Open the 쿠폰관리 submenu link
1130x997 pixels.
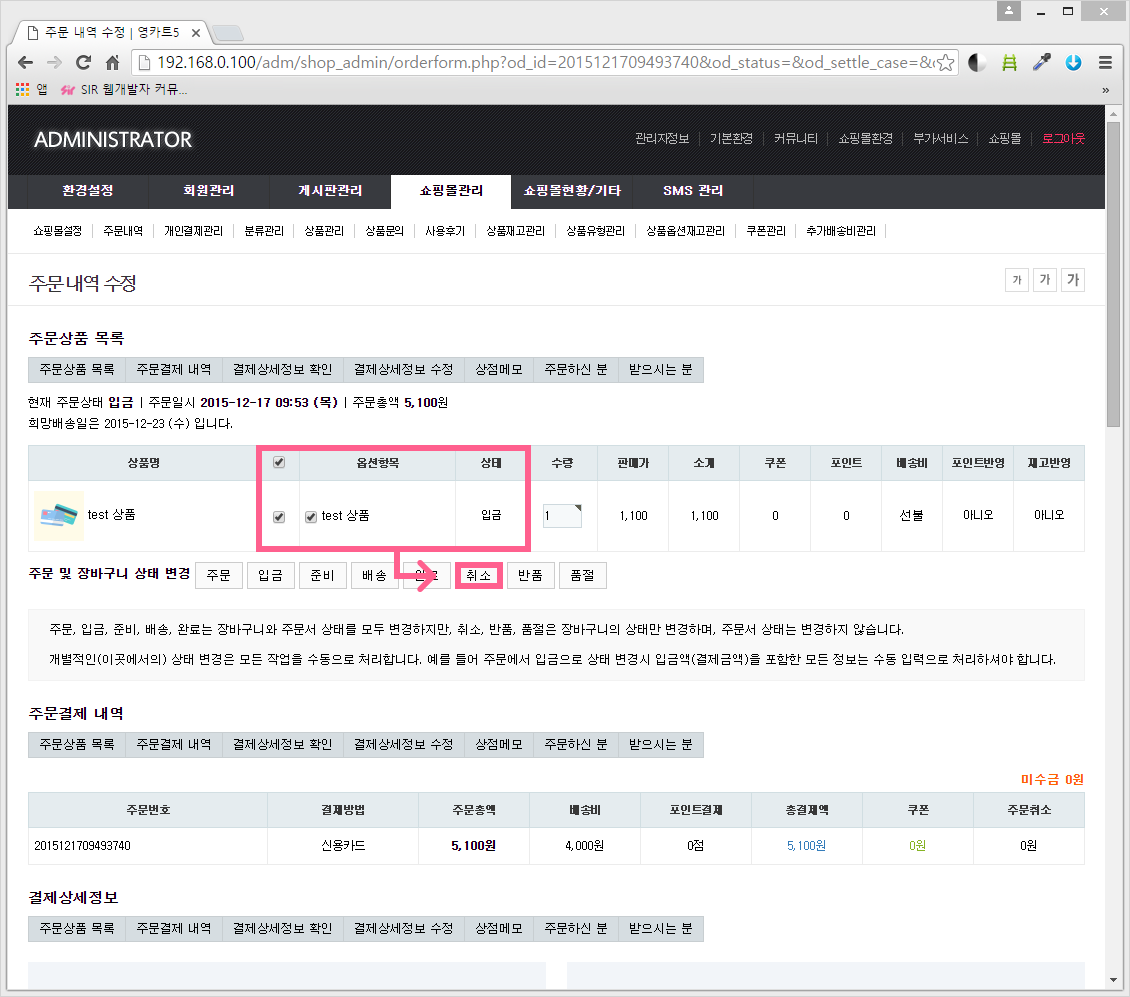pyautogui.click(x=766, y=231)
